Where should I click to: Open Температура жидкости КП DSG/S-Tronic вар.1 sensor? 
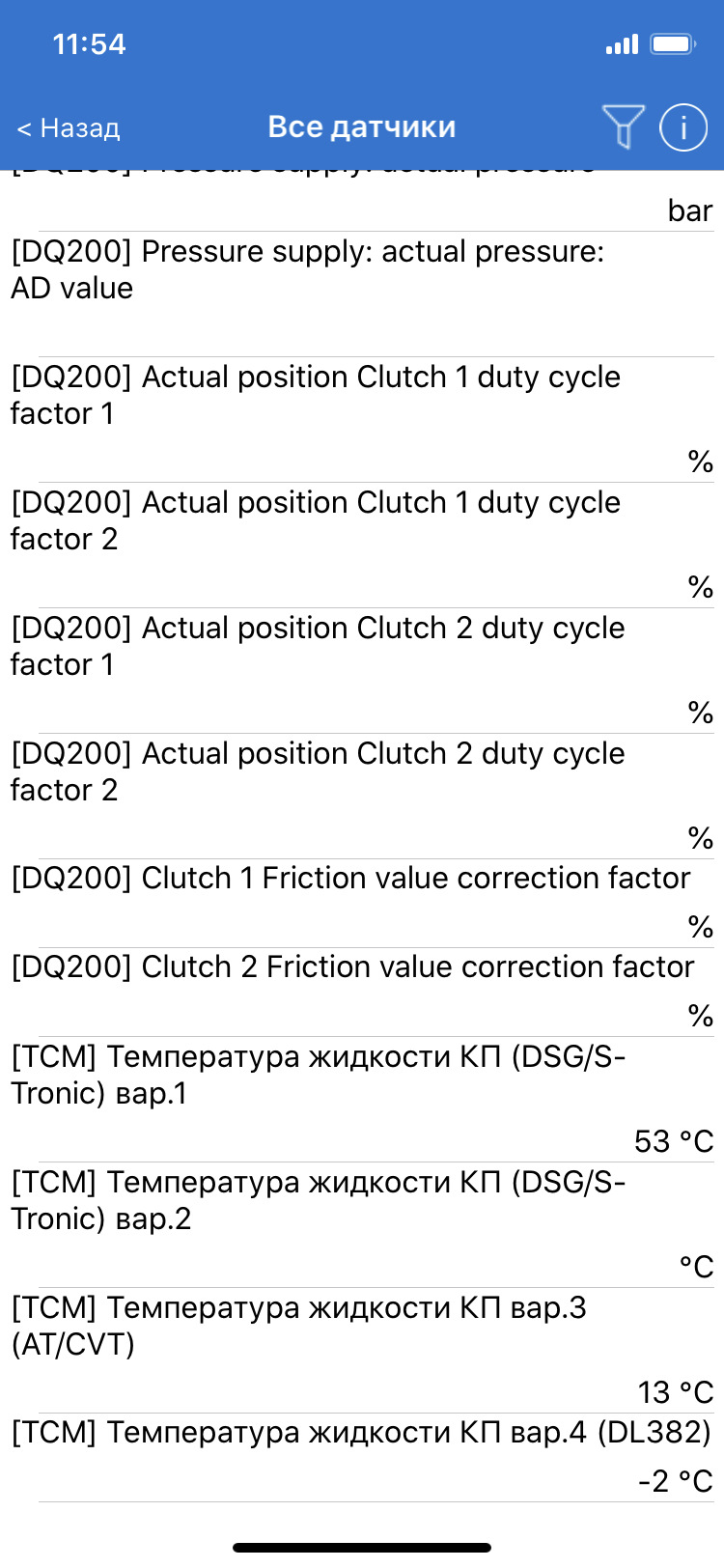coord(362,1100)
